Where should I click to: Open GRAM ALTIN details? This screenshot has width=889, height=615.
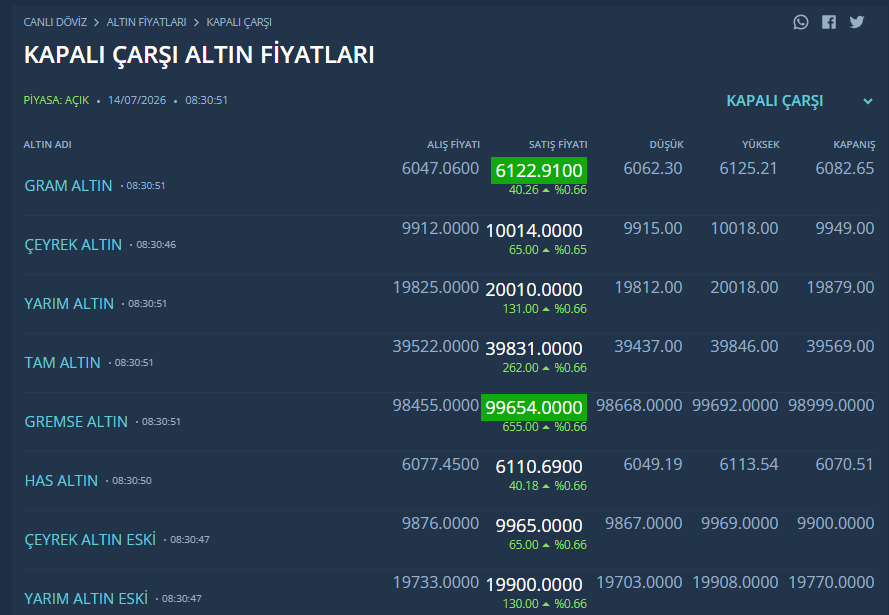[x=68, y=185]
